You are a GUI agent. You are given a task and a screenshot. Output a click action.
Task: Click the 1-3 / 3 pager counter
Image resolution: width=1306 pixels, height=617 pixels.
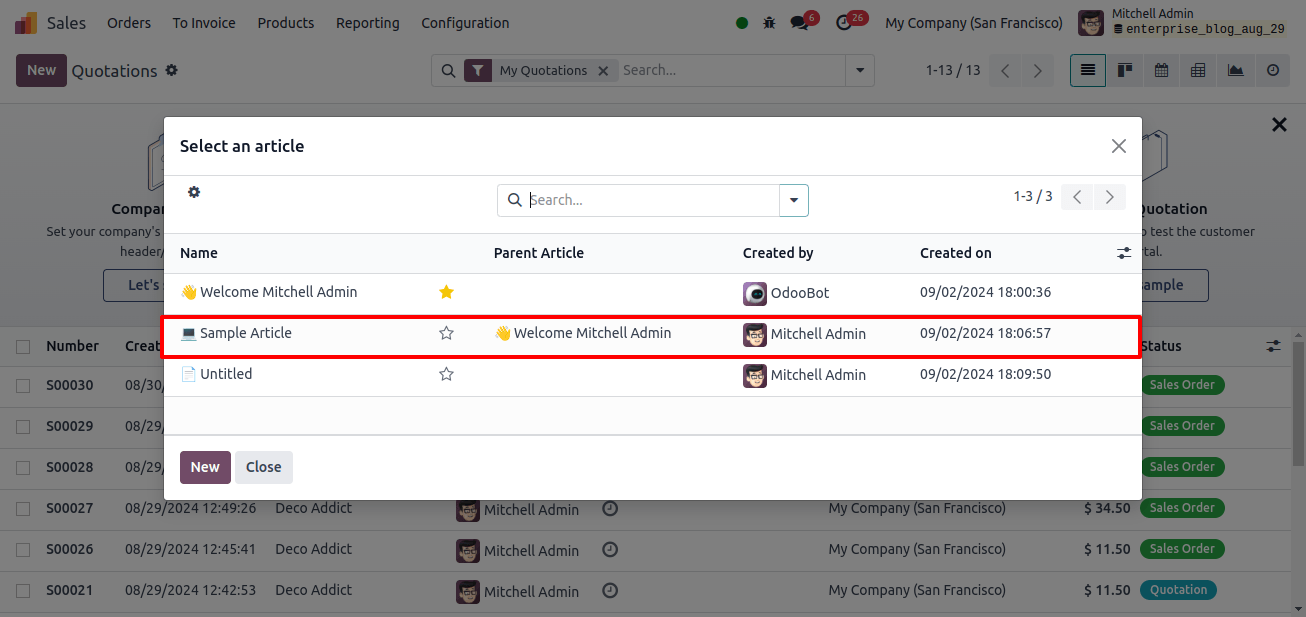(1033, 197)
